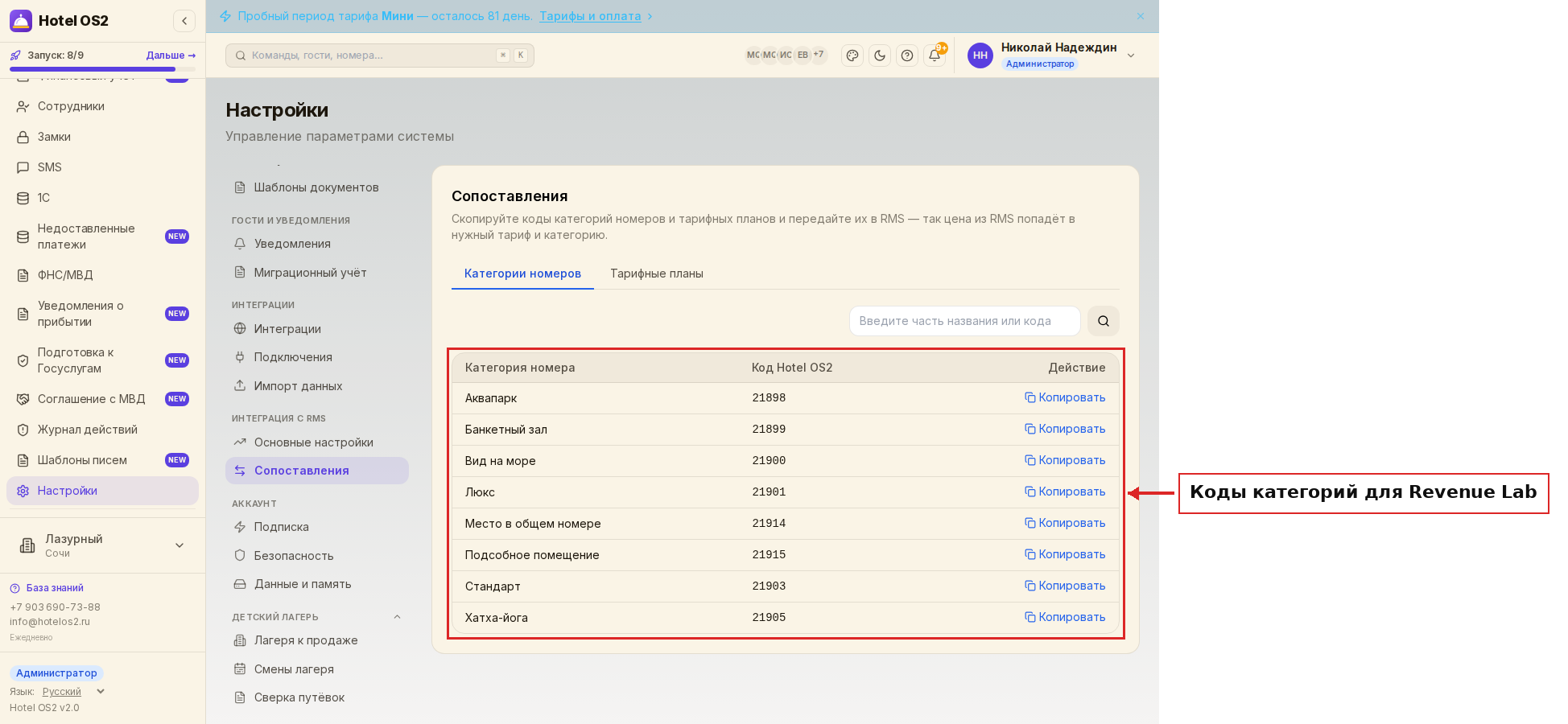Open Подключения settings item
Screen dimensions: 1568x724
pos(317,357)
